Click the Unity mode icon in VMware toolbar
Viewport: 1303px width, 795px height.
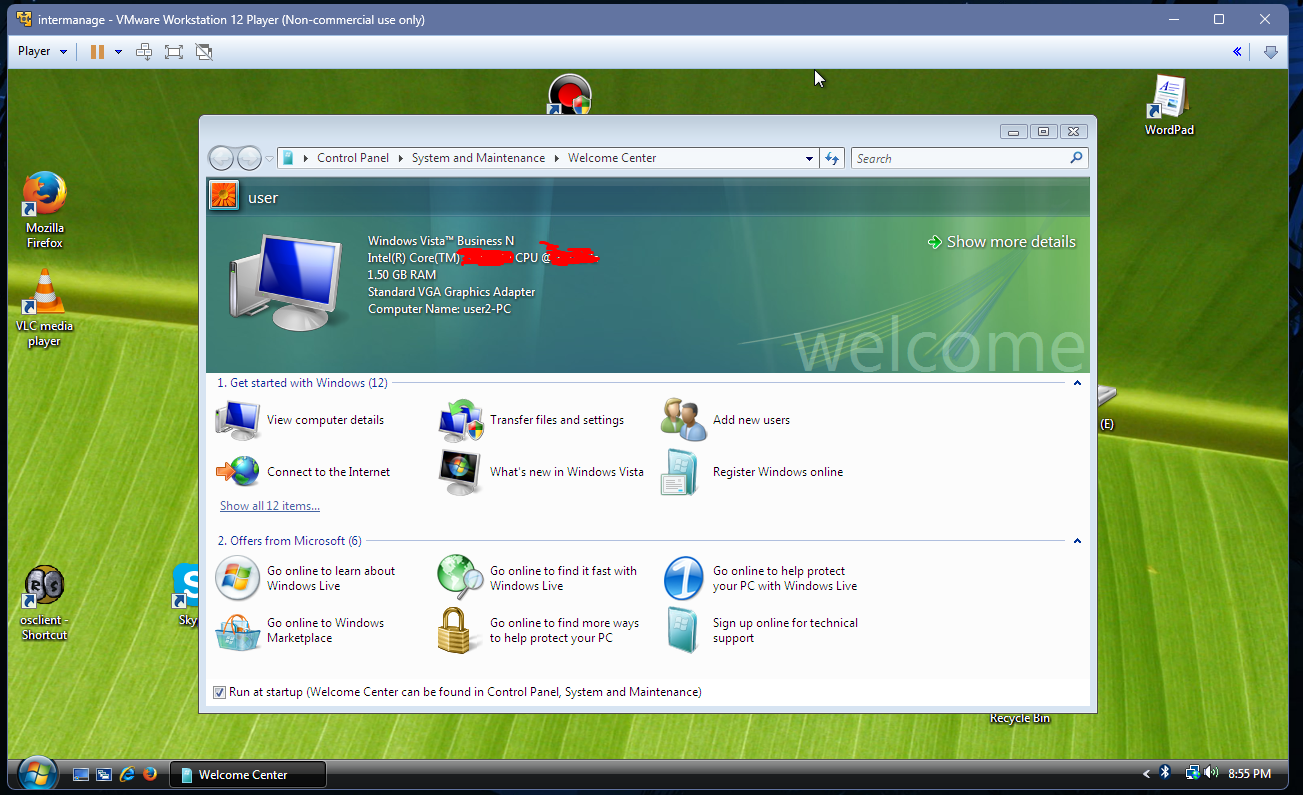(x=204, y=52)
